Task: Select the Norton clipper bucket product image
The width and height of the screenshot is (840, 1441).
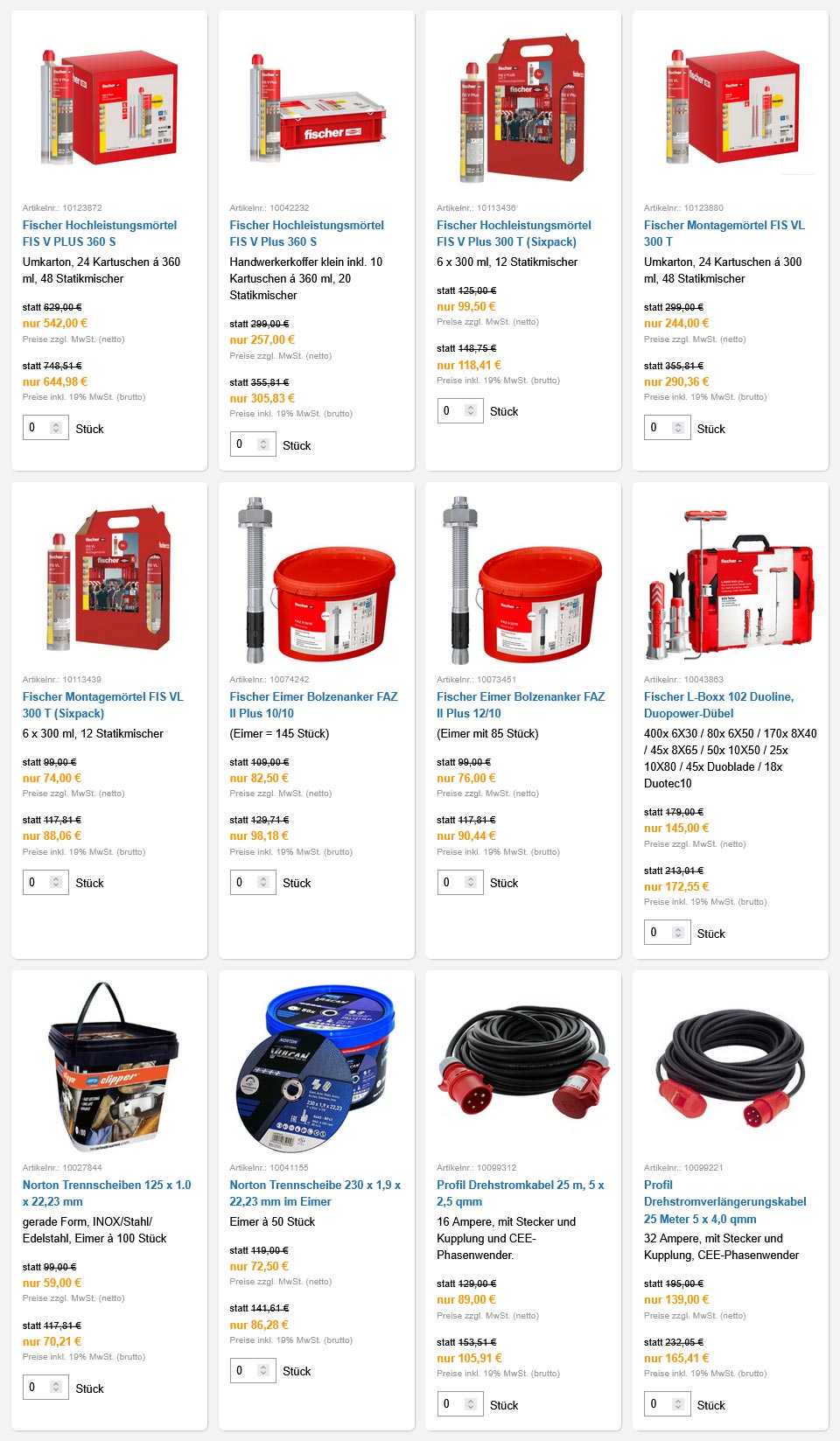Action: [x=109, y=1067]
